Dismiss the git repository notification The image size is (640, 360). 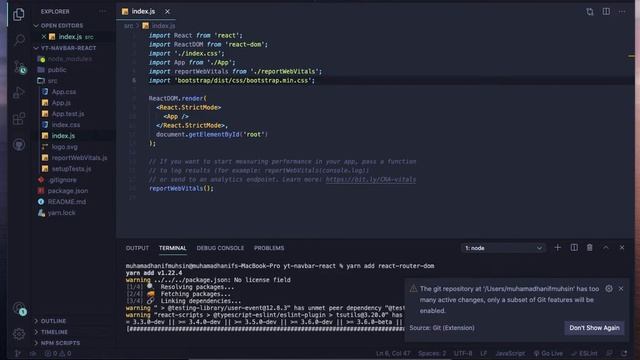(x=621, y=289)
